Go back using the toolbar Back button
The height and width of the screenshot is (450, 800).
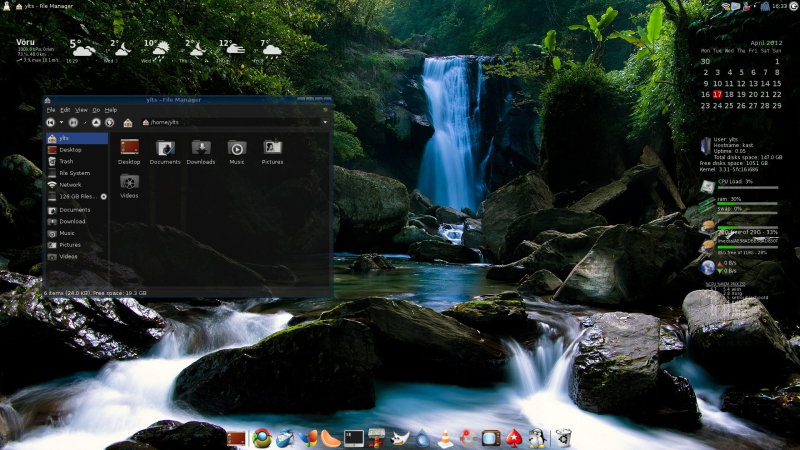point(50,122)
